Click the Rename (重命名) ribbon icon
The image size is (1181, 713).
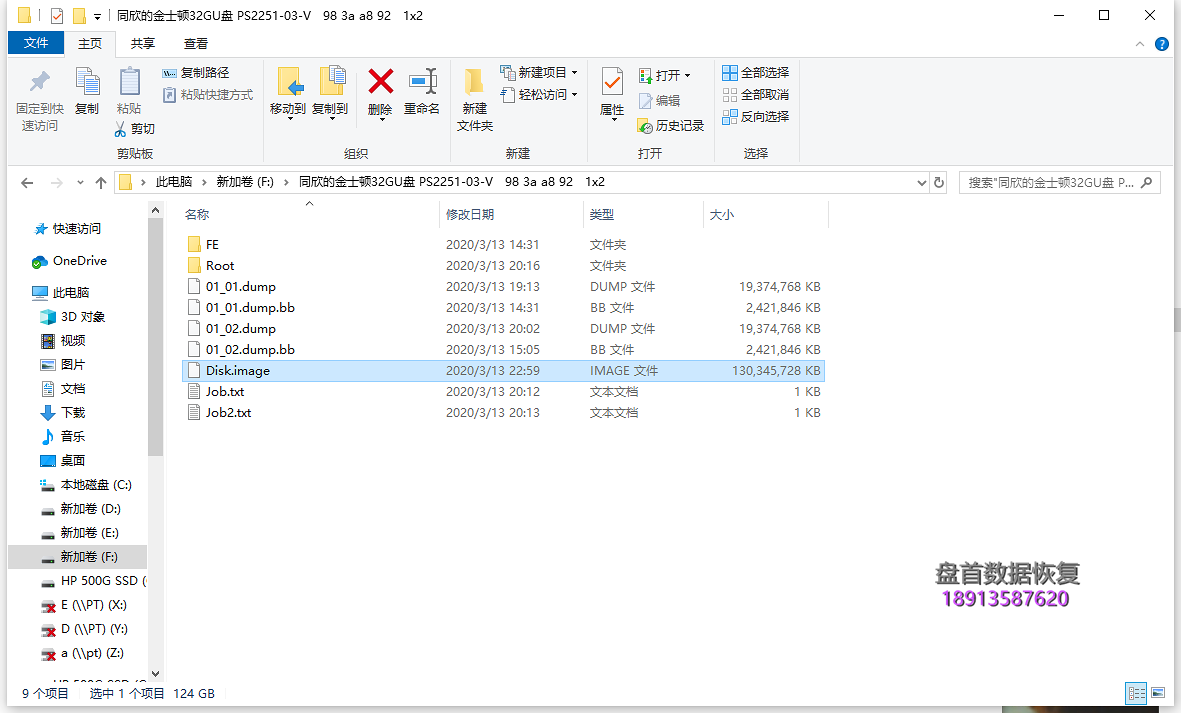(422, 82)
